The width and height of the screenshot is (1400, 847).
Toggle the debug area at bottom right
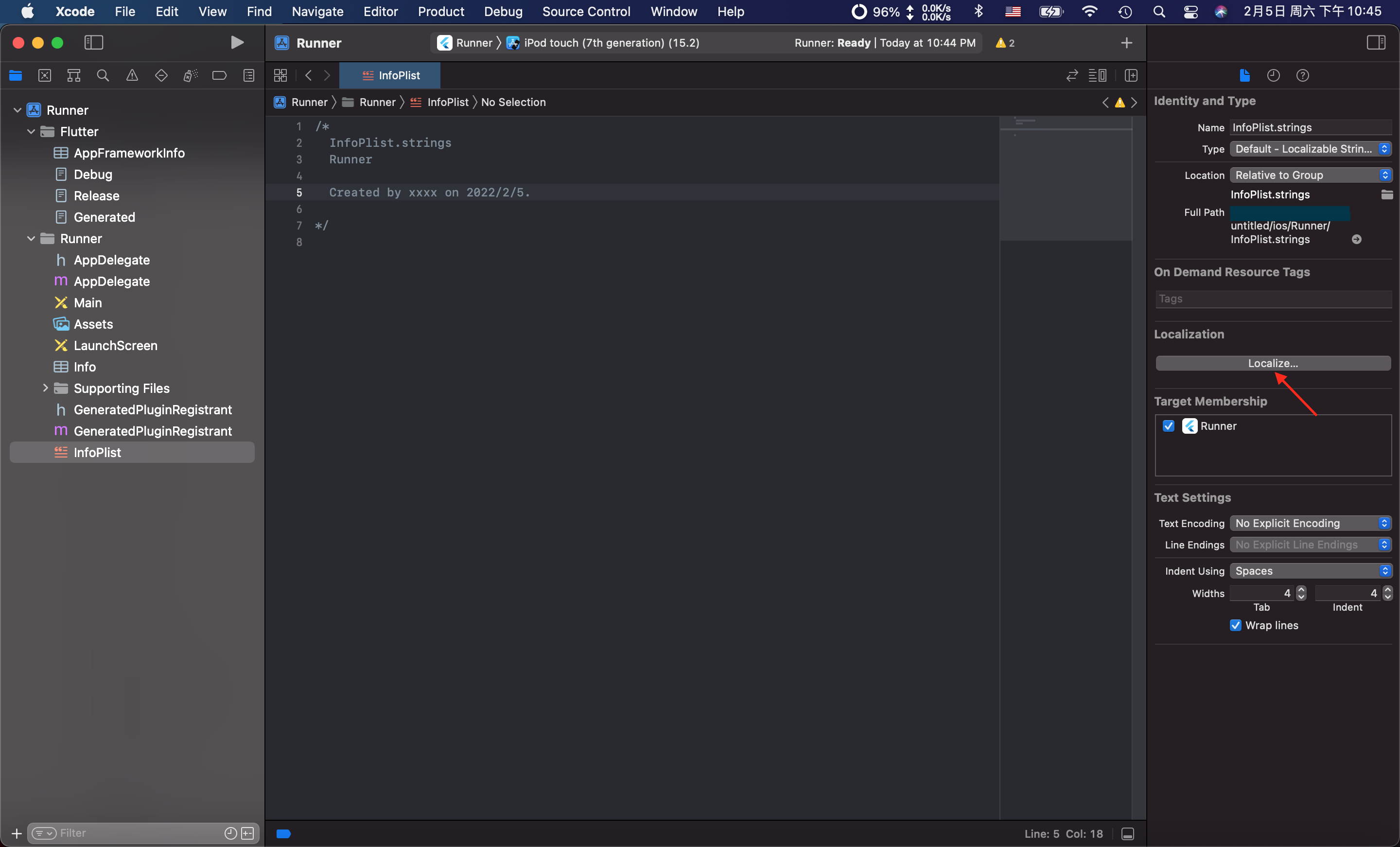(x=1128, y=833)
